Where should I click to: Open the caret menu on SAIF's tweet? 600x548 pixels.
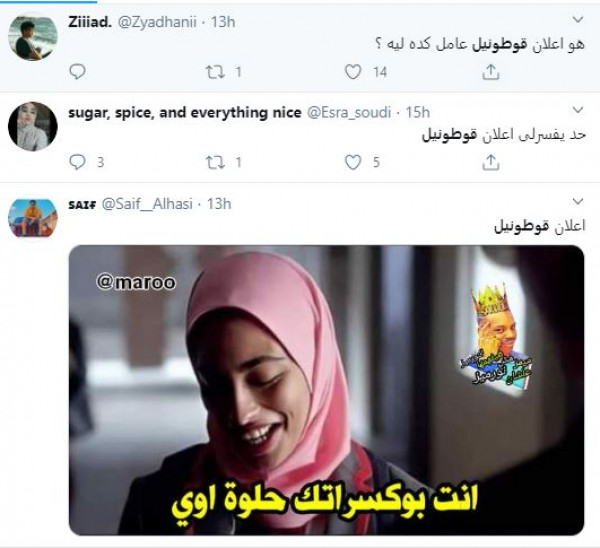point(577,201)
